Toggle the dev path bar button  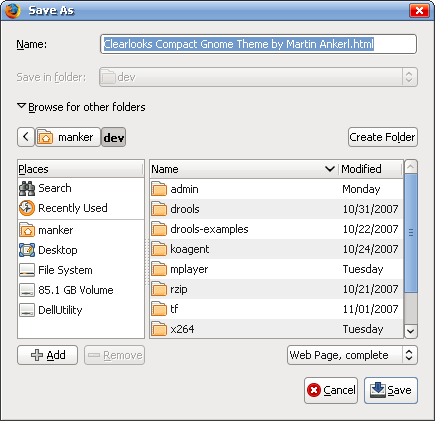[114, 137]
